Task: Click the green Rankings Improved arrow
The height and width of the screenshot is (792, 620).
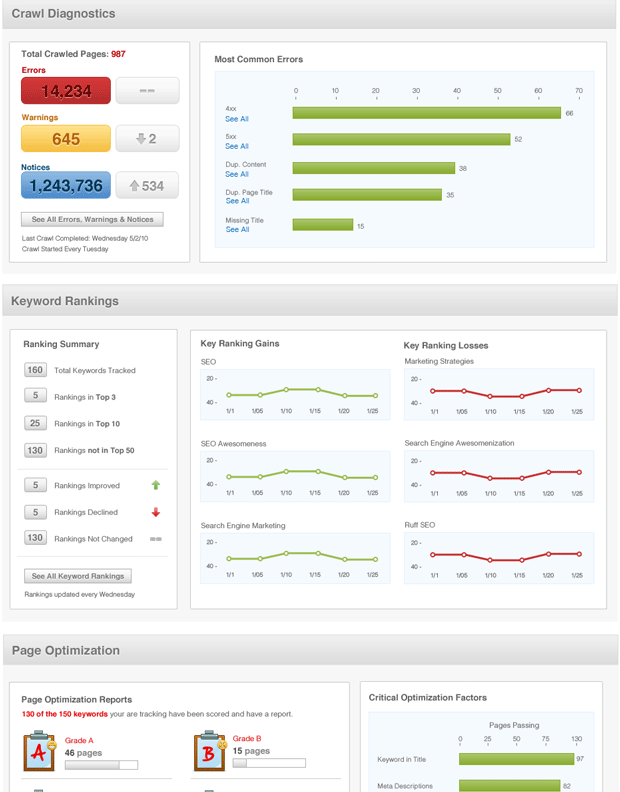Action: (x=155, y=485)
